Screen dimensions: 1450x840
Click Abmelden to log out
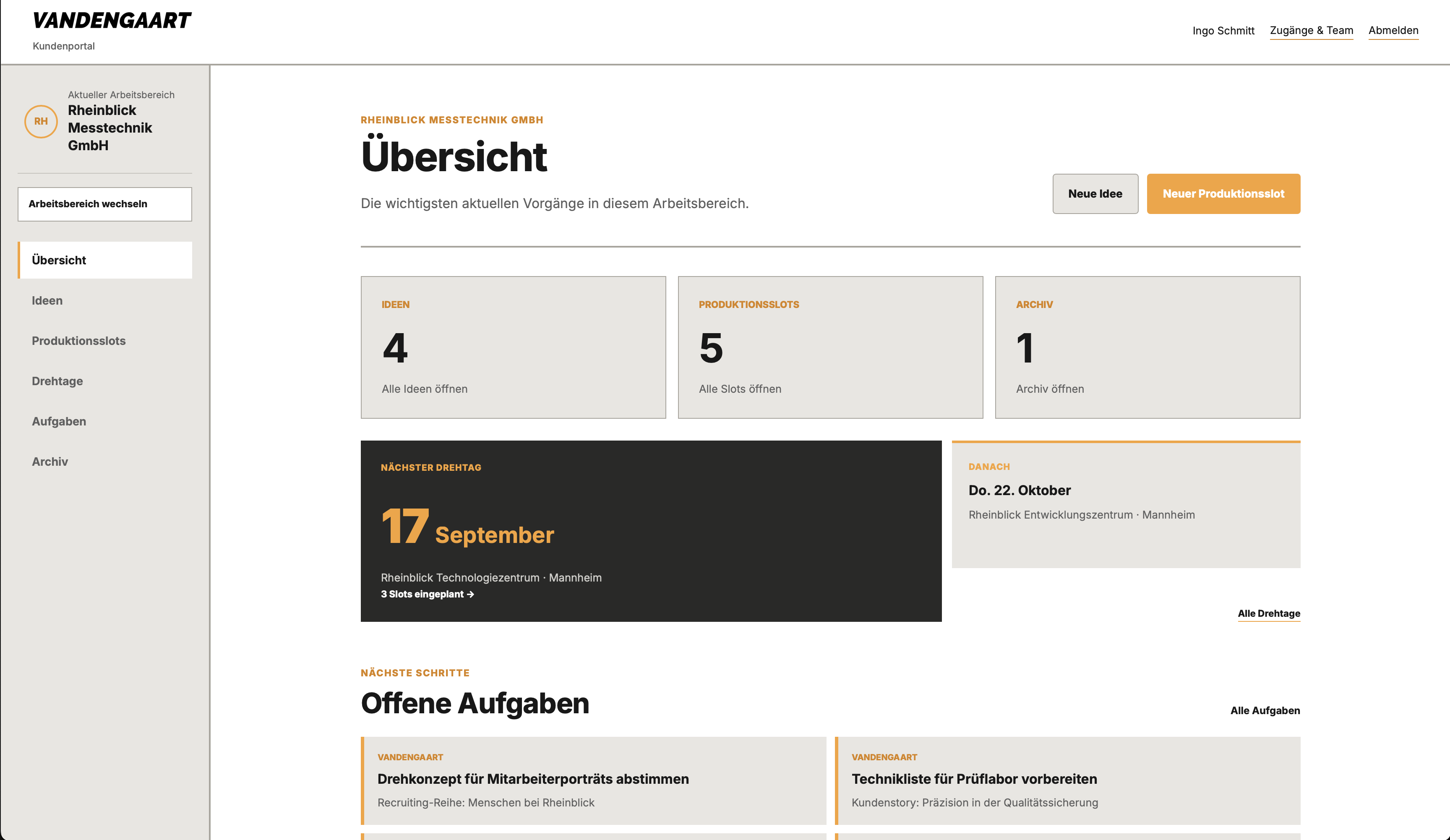point(1393,31)
